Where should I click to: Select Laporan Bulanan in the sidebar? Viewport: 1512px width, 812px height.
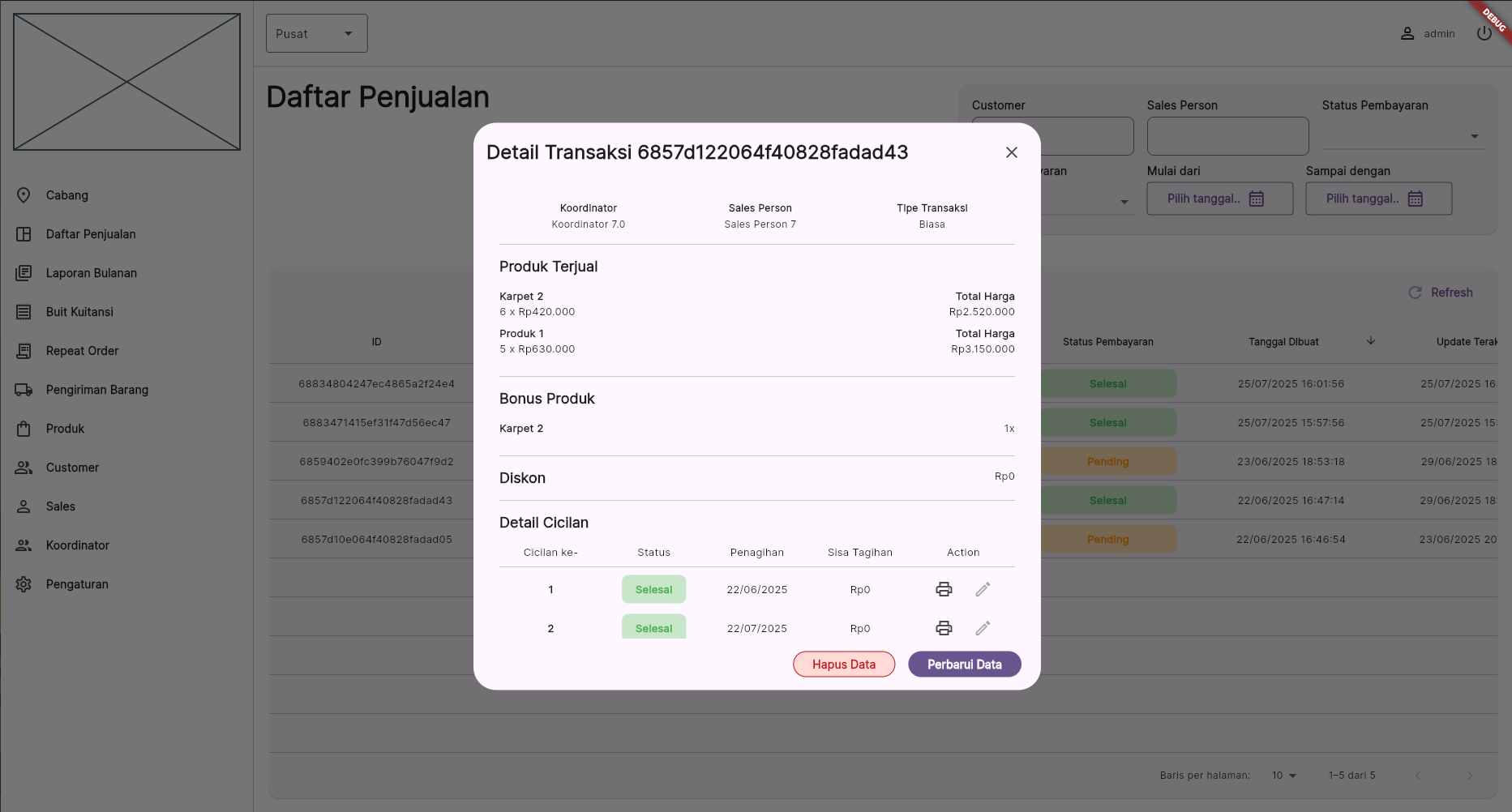click(x=91, y=273)
